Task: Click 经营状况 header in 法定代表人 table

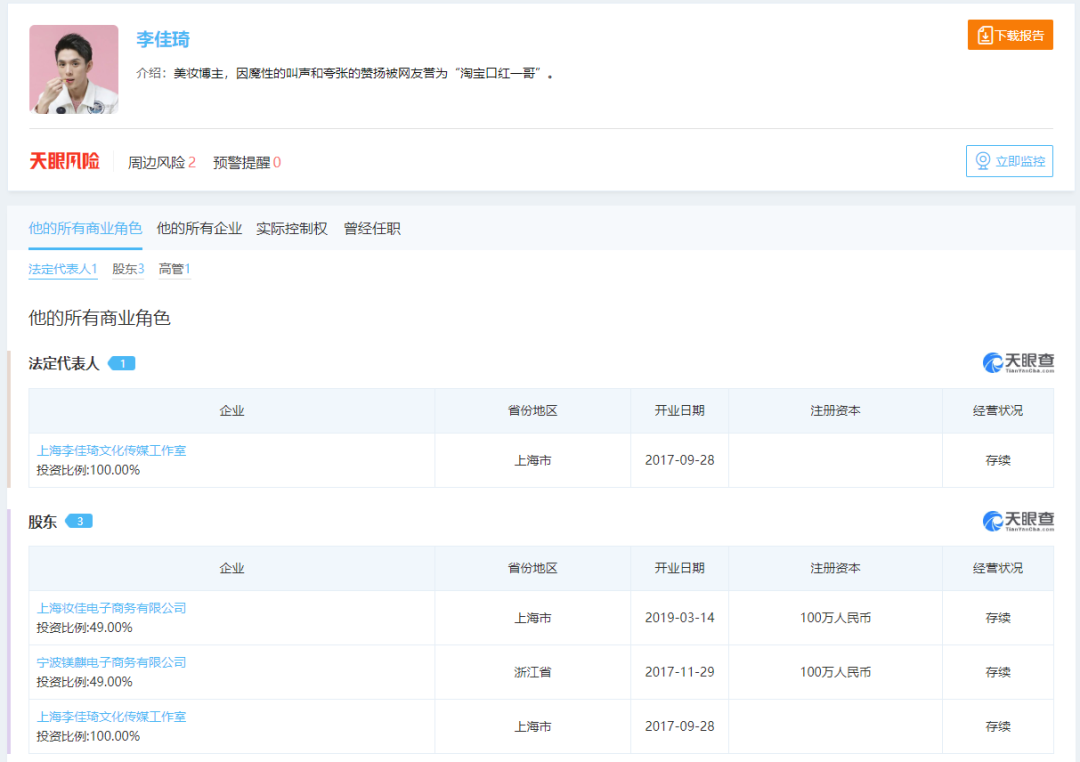Action: coord(997,411)
